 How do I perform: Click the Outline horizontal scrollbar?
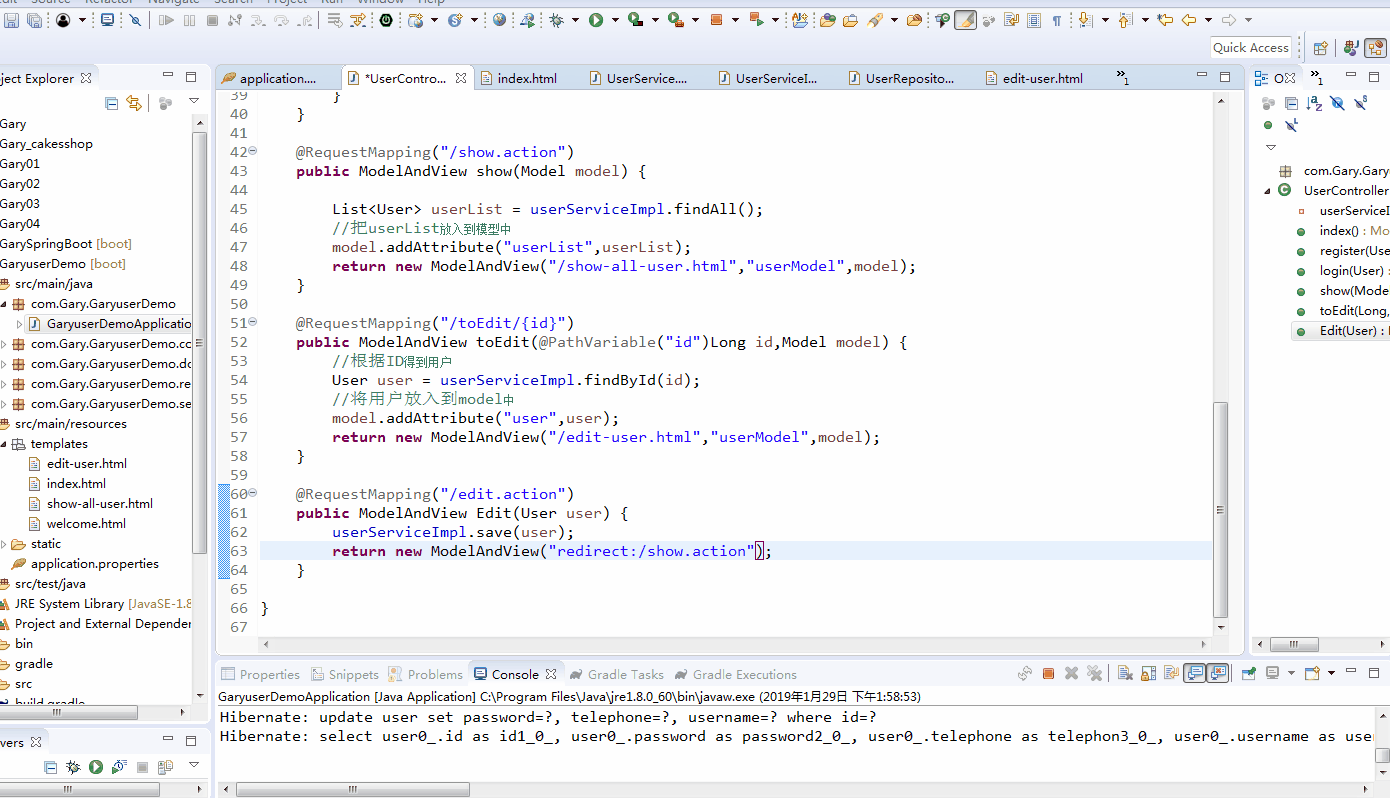coord(1295,645)
